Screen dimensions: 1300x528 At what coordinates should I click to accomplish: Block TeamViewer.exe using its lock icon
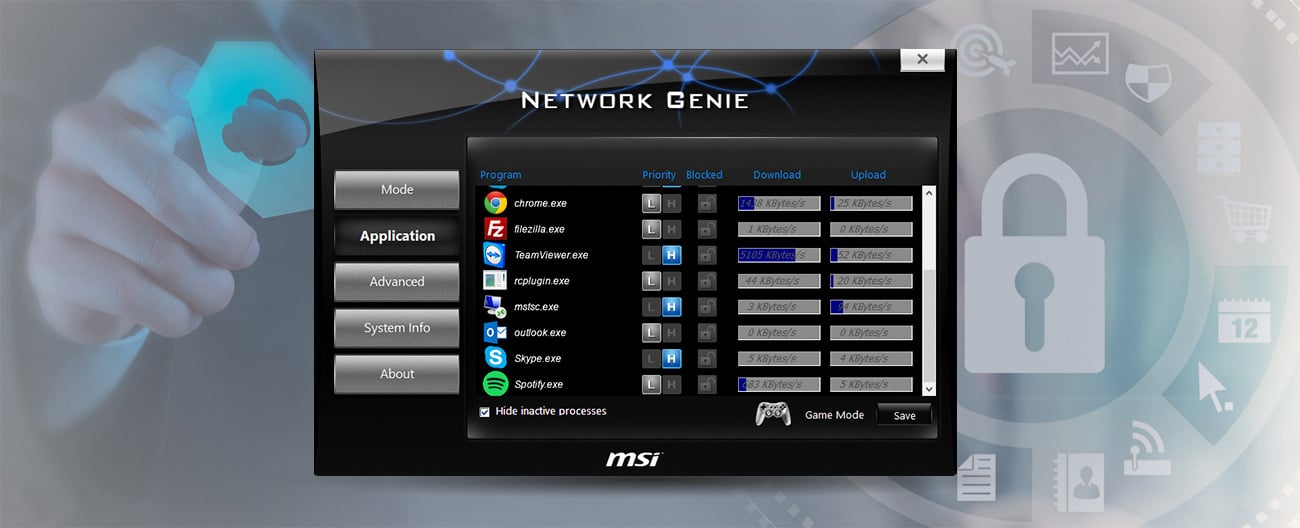[x=707, y=255]
